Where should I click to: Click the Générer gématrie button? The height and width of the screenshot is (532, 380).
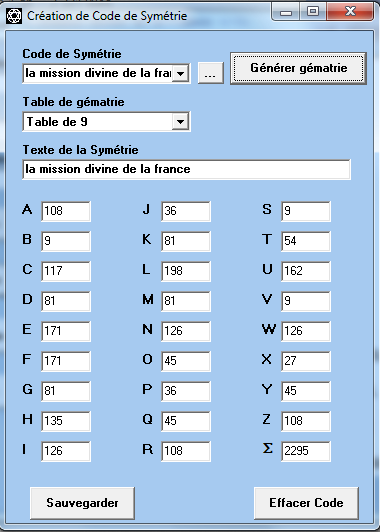point(299,68)
